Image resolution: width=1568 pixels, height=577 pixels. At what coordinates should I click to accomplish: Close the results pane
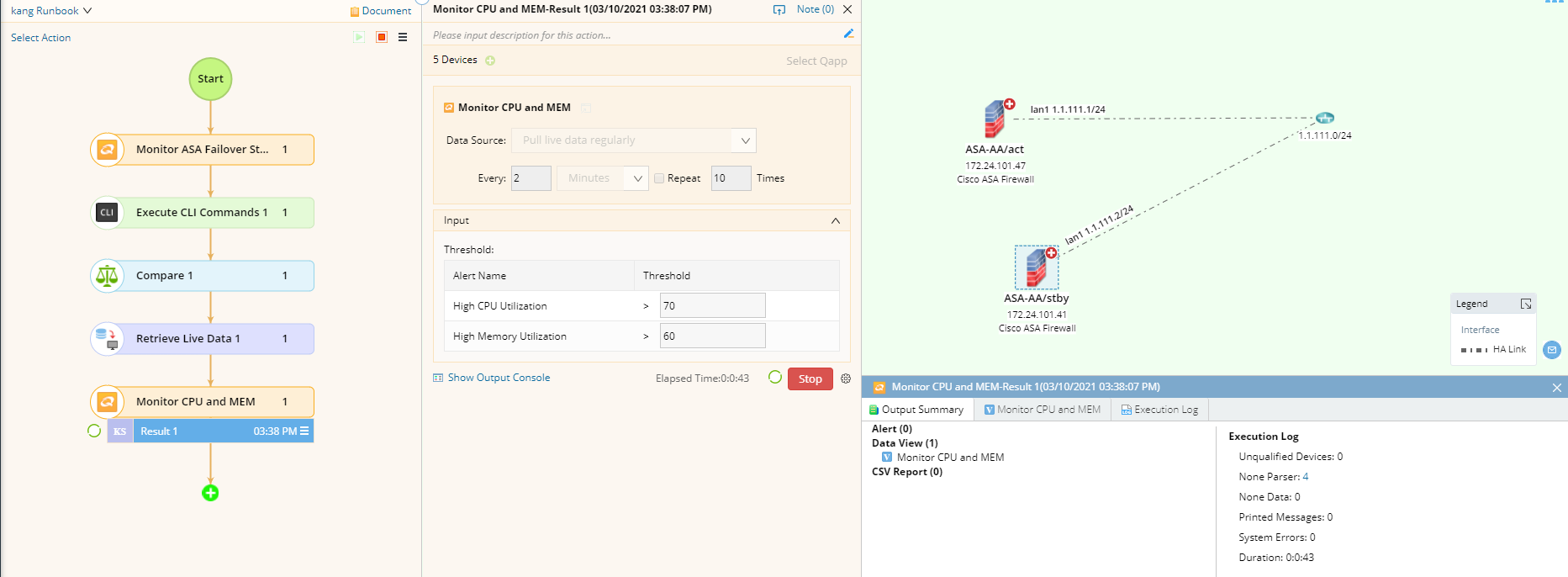(1556, 388)
